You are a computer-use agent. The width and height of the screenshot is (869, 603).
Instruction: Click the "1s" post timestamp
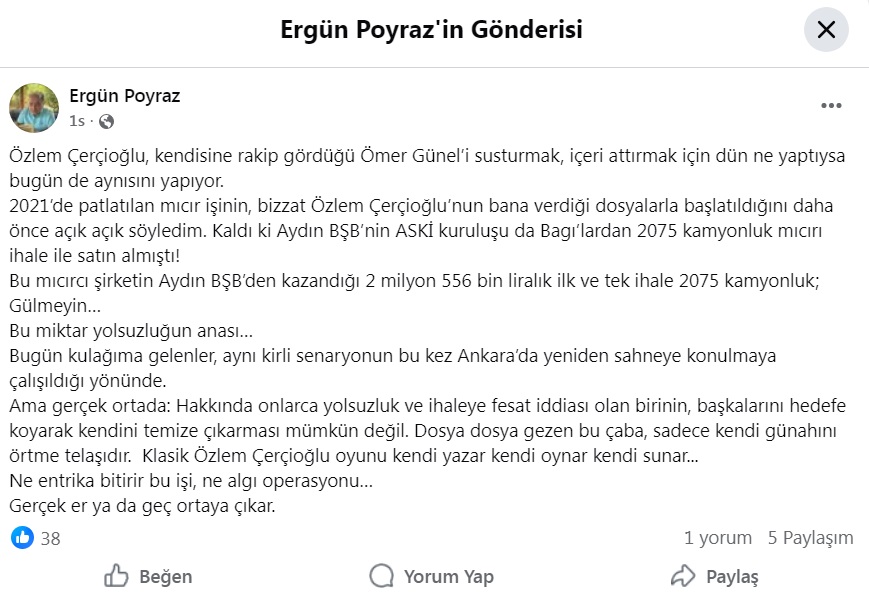coord(77,121)
